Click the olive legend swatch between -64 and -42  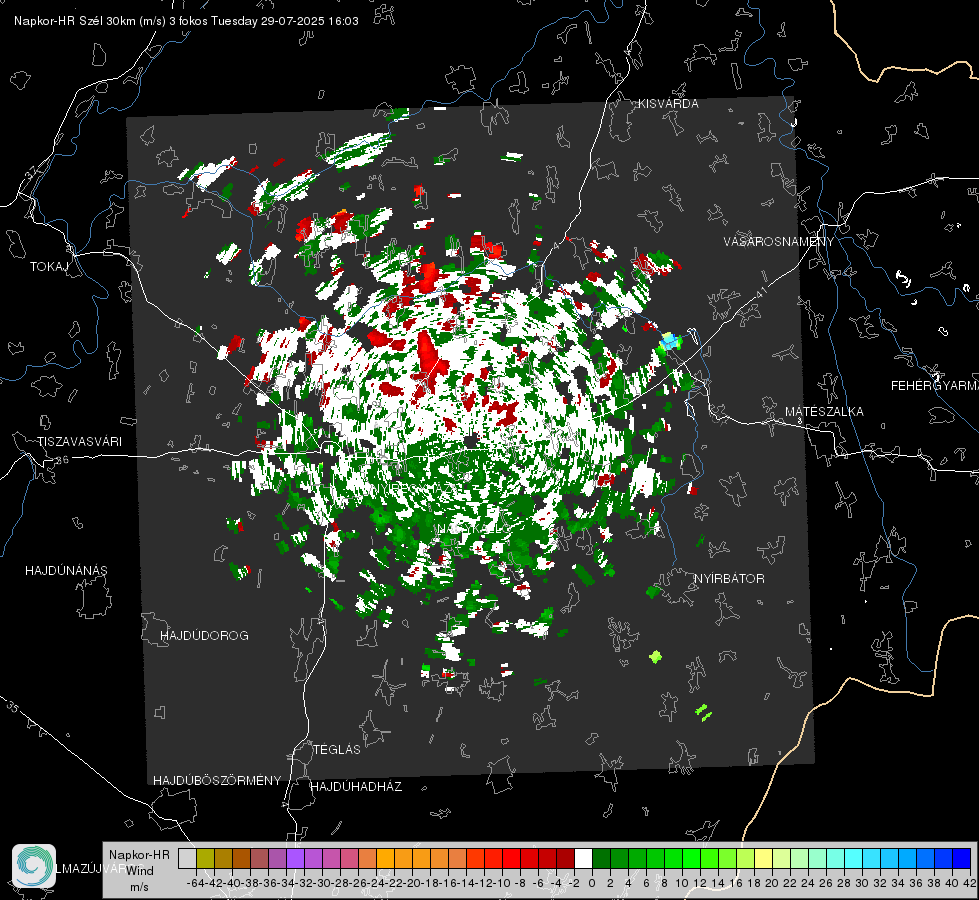coord(205,858)
